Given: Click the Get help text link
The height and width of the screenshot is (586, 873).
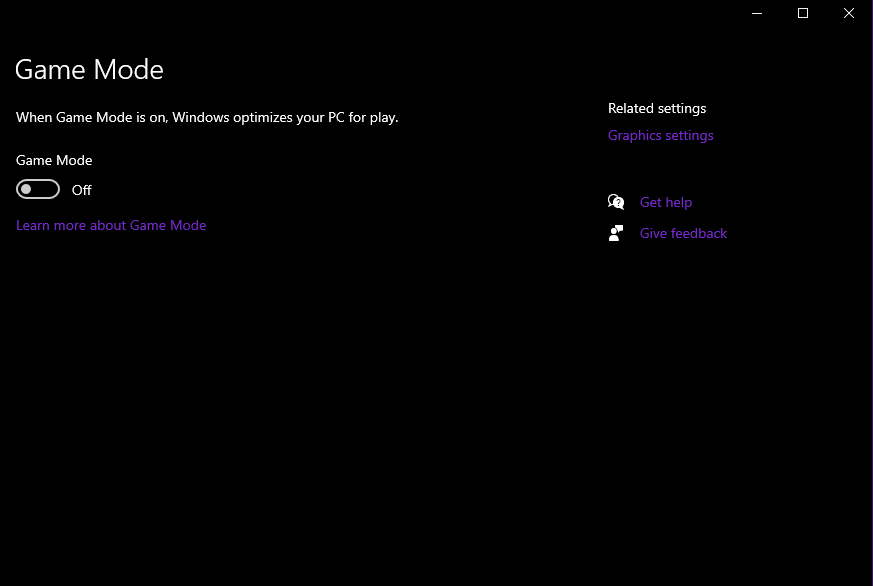Looking at the screenshot, I should 666,202.
